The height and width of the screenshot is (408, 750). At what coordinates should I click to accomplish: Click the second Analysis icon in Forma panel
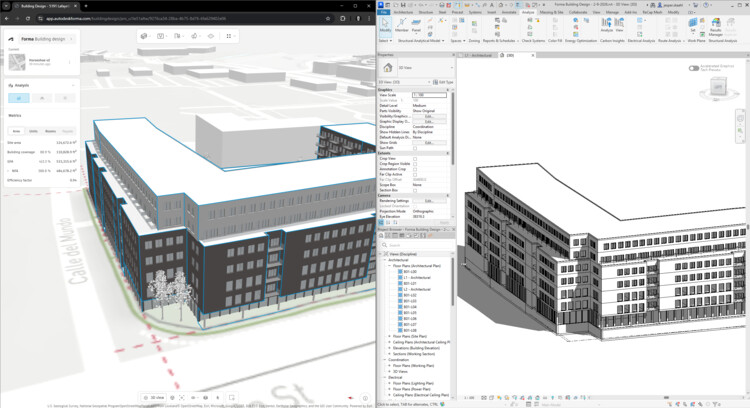pyautogui.click(x=42, y=98)
